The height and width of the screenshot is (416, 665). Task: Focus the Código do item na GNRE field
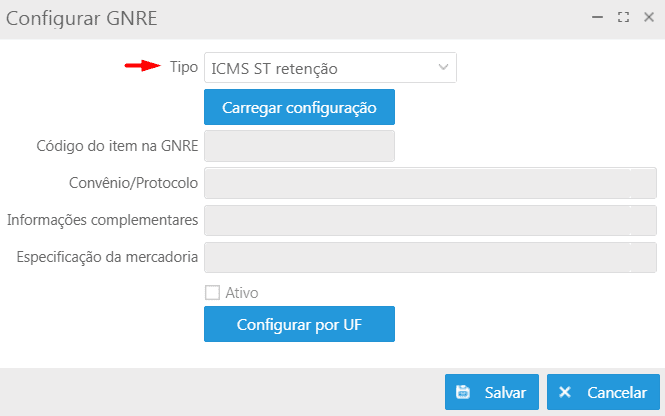click(x=299, y=146)
